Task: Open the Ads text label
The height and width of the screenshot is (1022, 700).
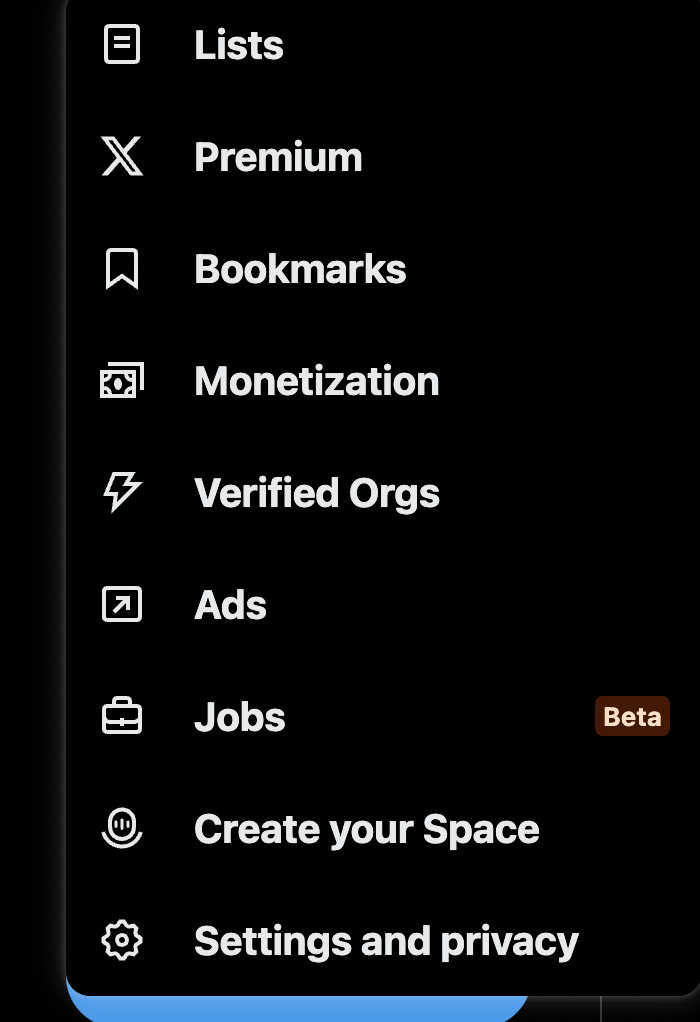Action: tap(230, 605)
